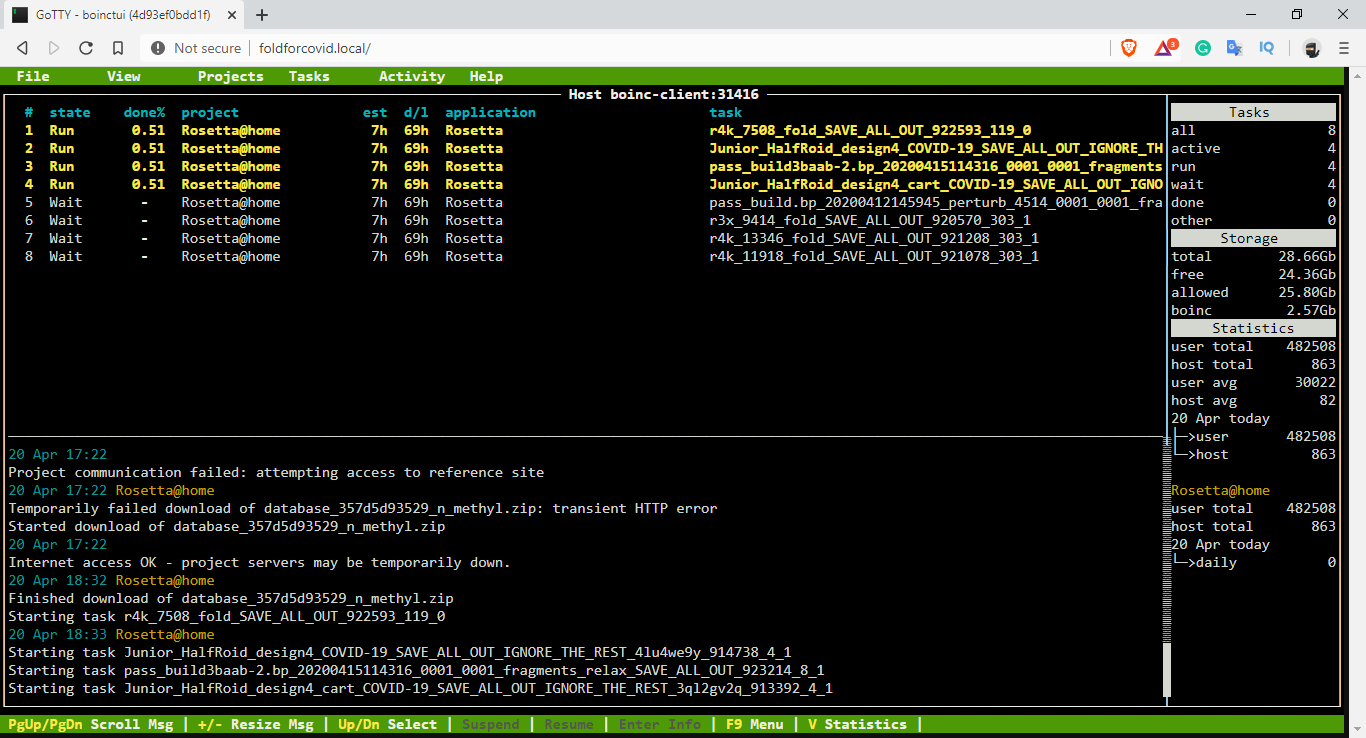Open the Grammarly extension icon
Screen dimensions: 1366x738
tap(1203, 48)
